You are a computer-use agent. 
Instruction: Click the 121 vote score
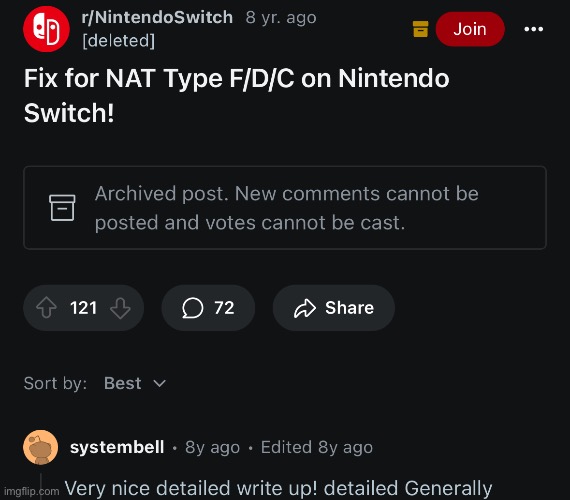(x=83, y=308)
